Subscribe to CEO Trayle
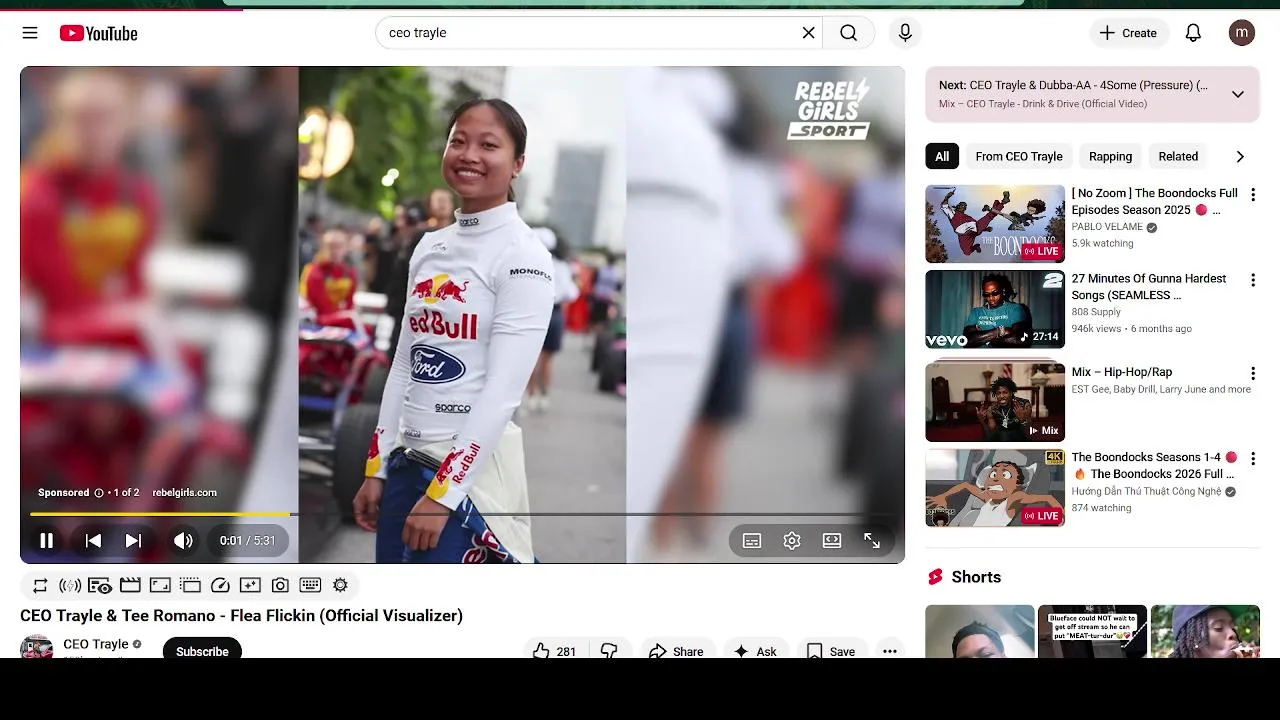Viewport: 1280px width, 720px height. coord(202,650)
